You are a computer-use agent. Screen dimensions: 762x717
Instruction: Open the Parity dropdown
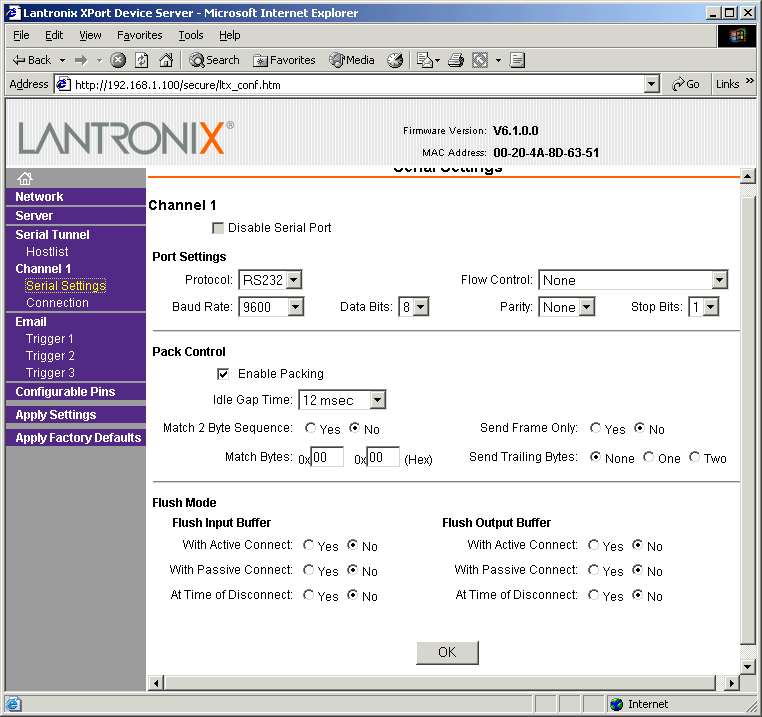pos(566,307)
